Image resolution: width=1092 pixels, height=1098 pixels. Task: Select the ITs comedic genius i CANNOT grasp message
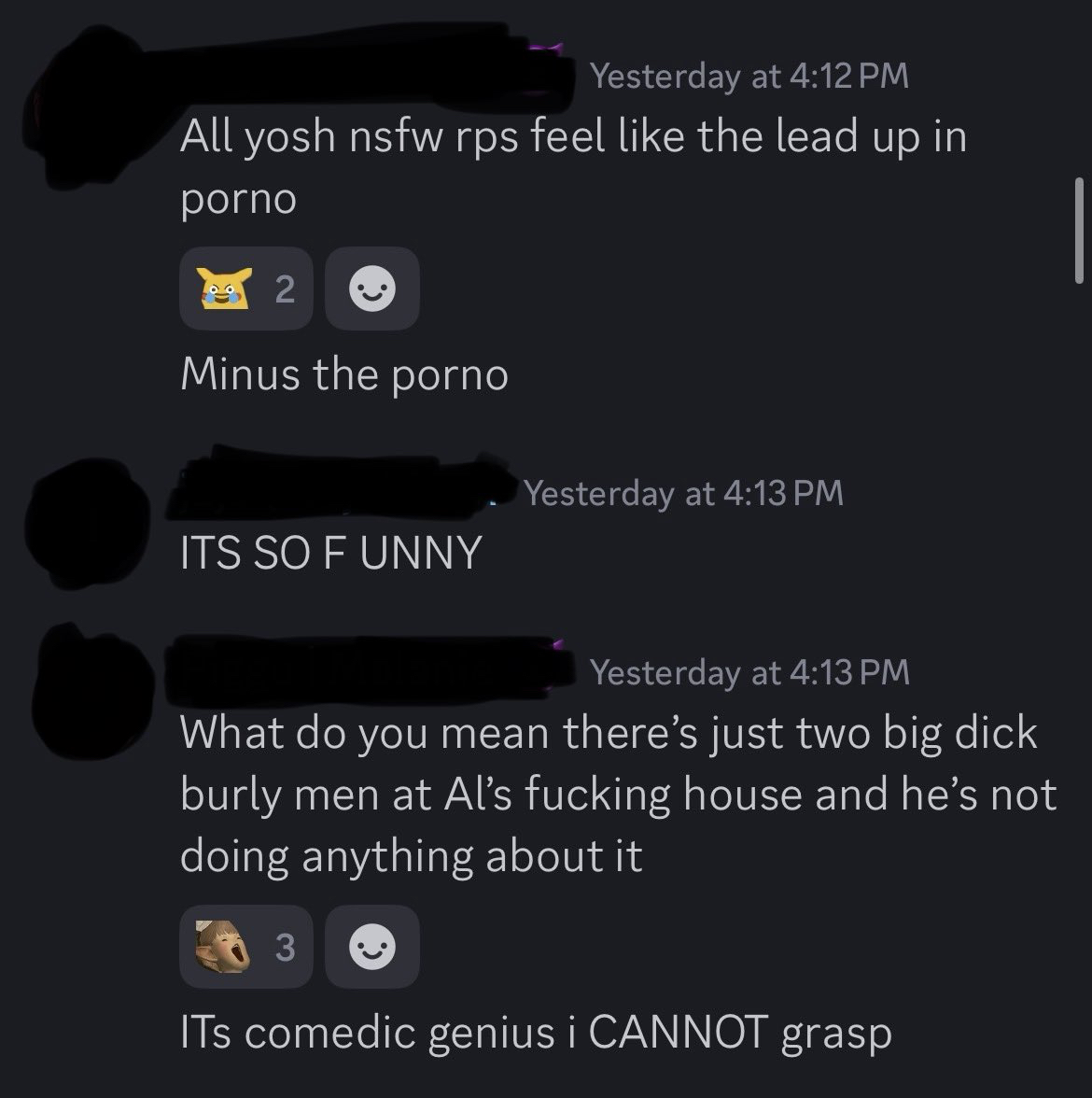tap(536, 1033)
